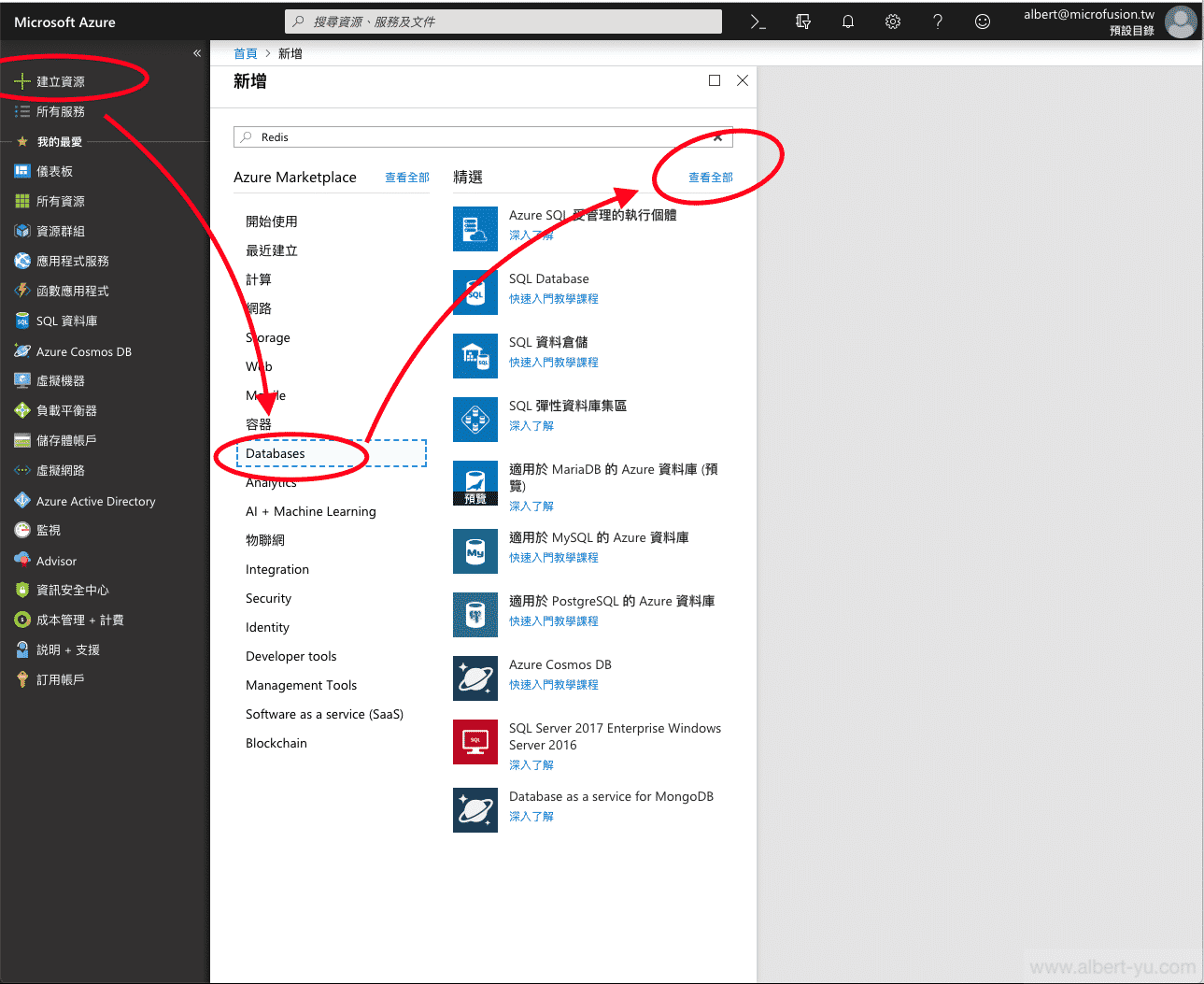Click the Azure Active Directory icon
This screenshot has height=984, width=1204.
tap(22, 501)
